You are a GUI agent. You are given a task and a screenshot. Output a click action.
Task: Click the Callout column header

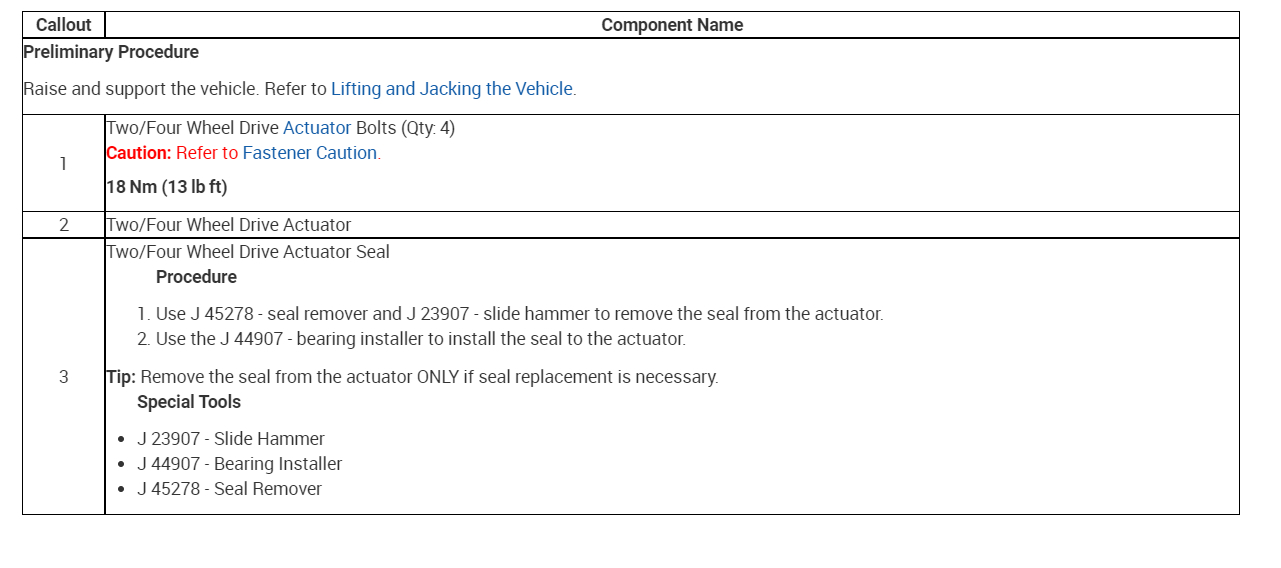63,25
